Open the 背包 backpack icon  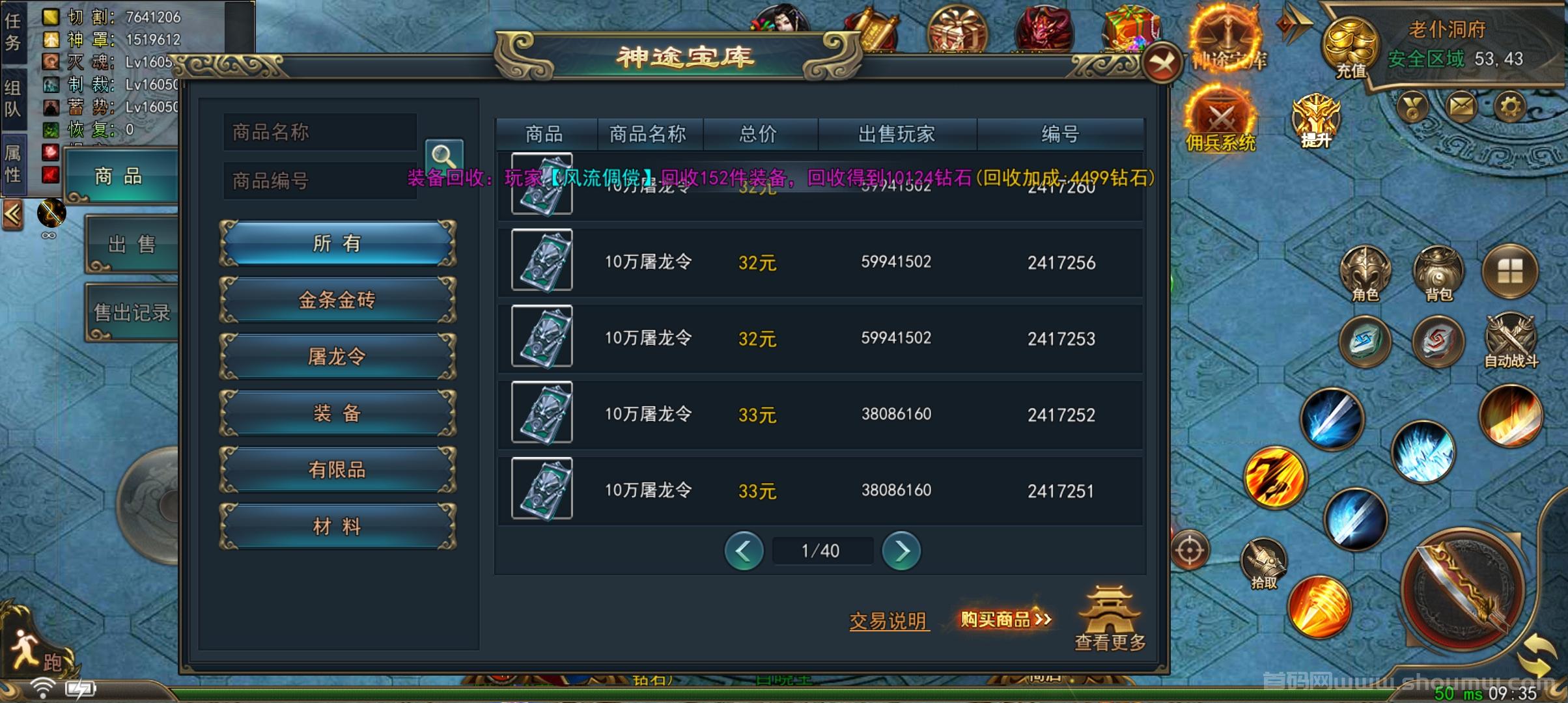coord(1438,274)
